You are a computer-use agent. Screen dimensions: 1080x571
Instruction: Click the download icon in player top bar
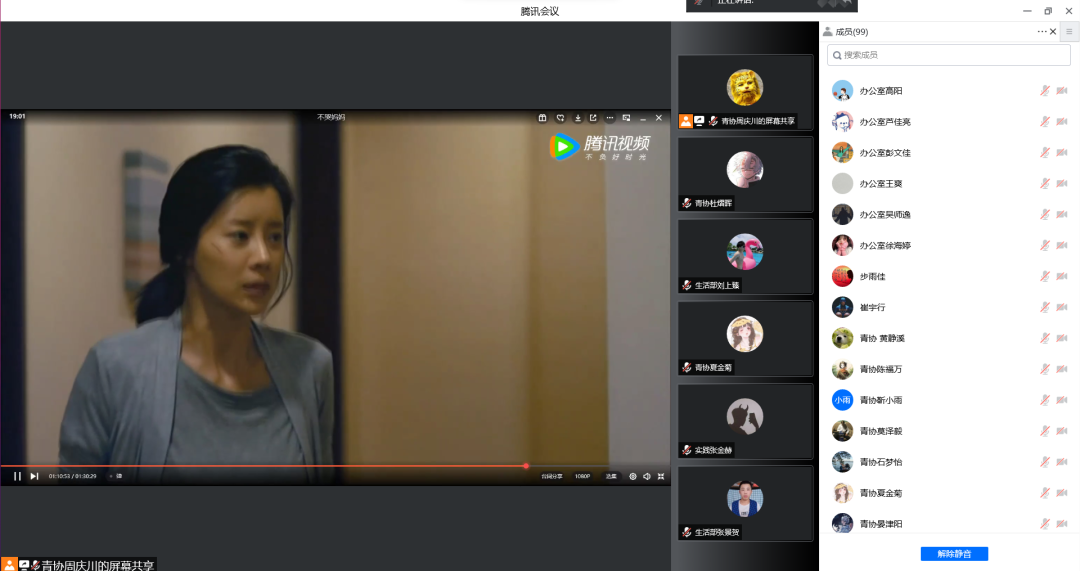(577, 117)
